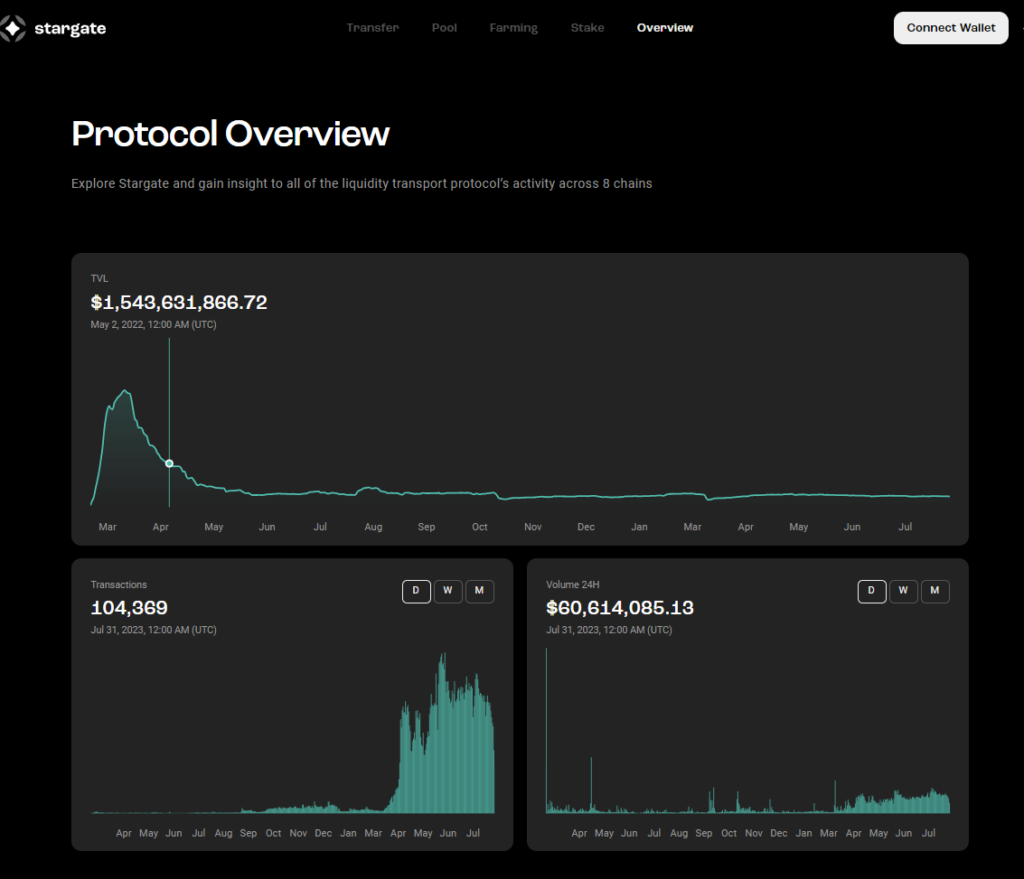Switch Transactions chart to Weekly view
Image resolution: width=1024 pixels, height=879 pixels.
[x=448, y=591]
